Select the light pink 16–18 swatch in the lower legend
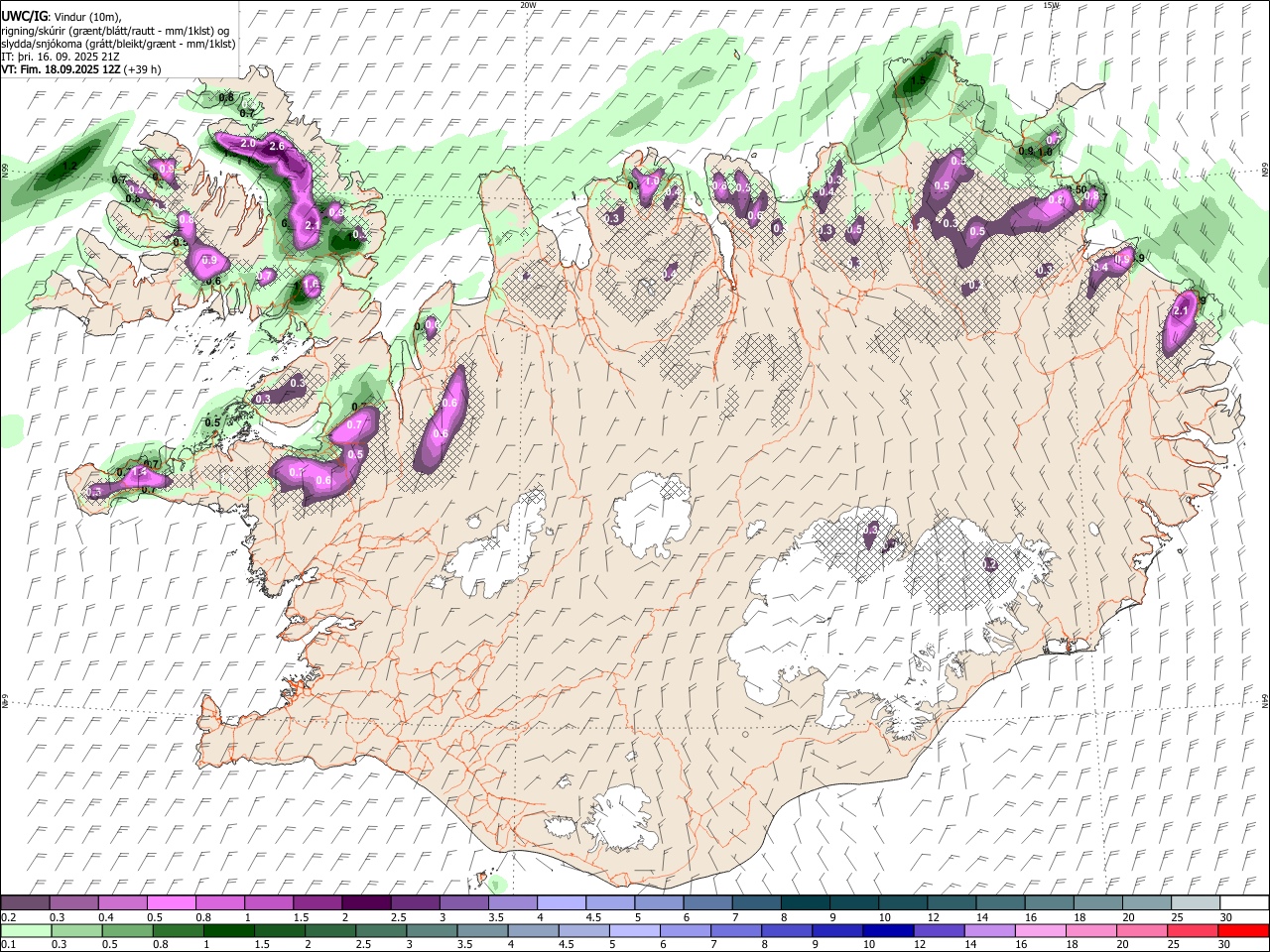Screen dimensions: 1270x952 1041,931
